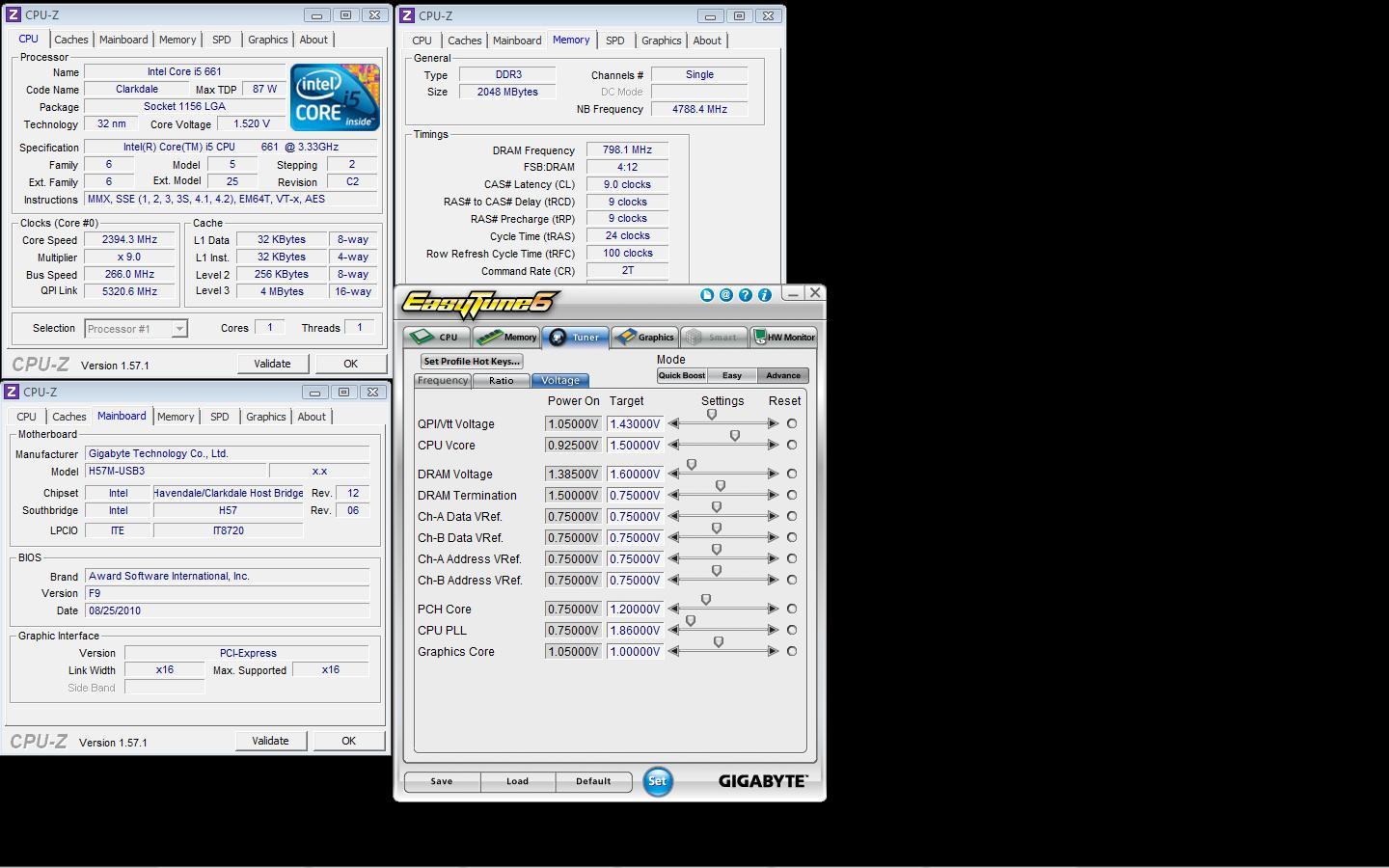This screenshot has width=1389, height=868.
Task: Open Memory tab in CPU-Z Mainboard window
Action: click(x=176, y=417)
